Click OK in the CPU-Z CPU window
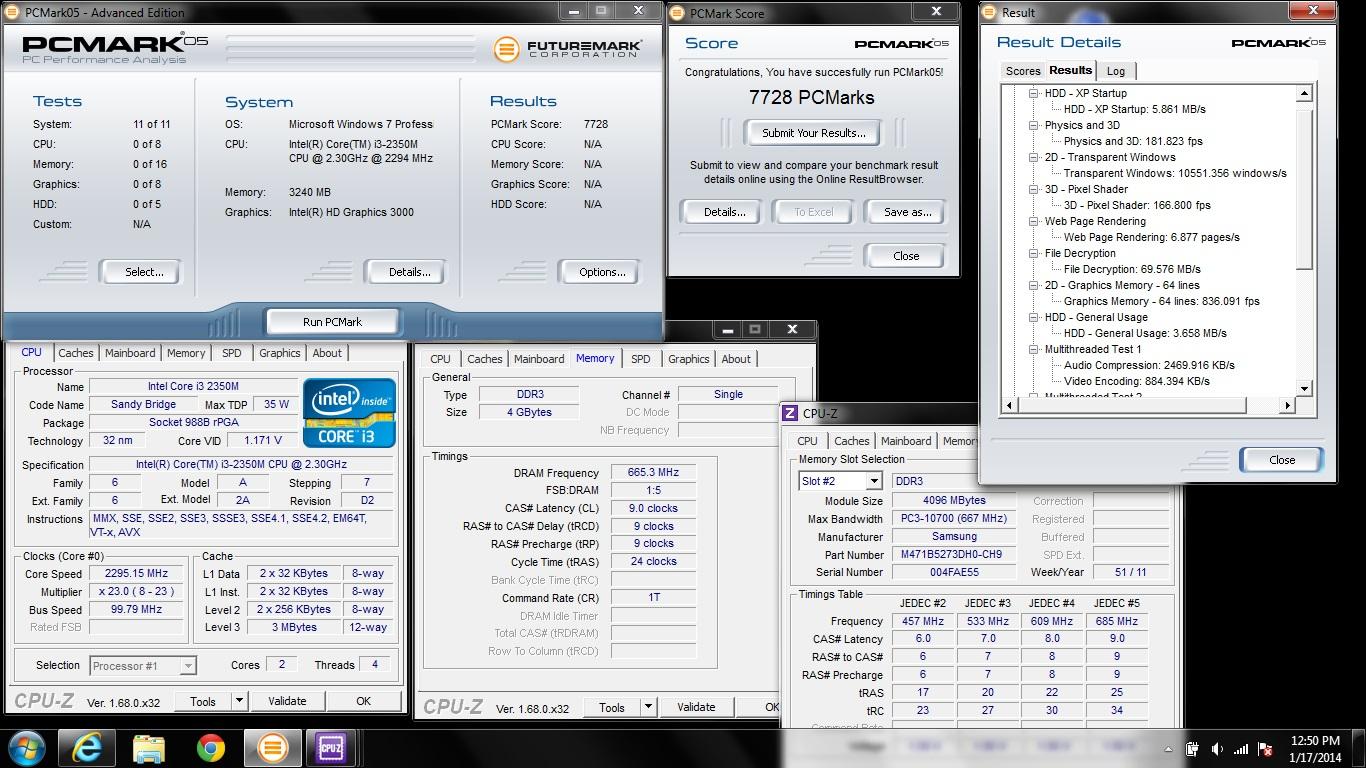 pos(363,701)
